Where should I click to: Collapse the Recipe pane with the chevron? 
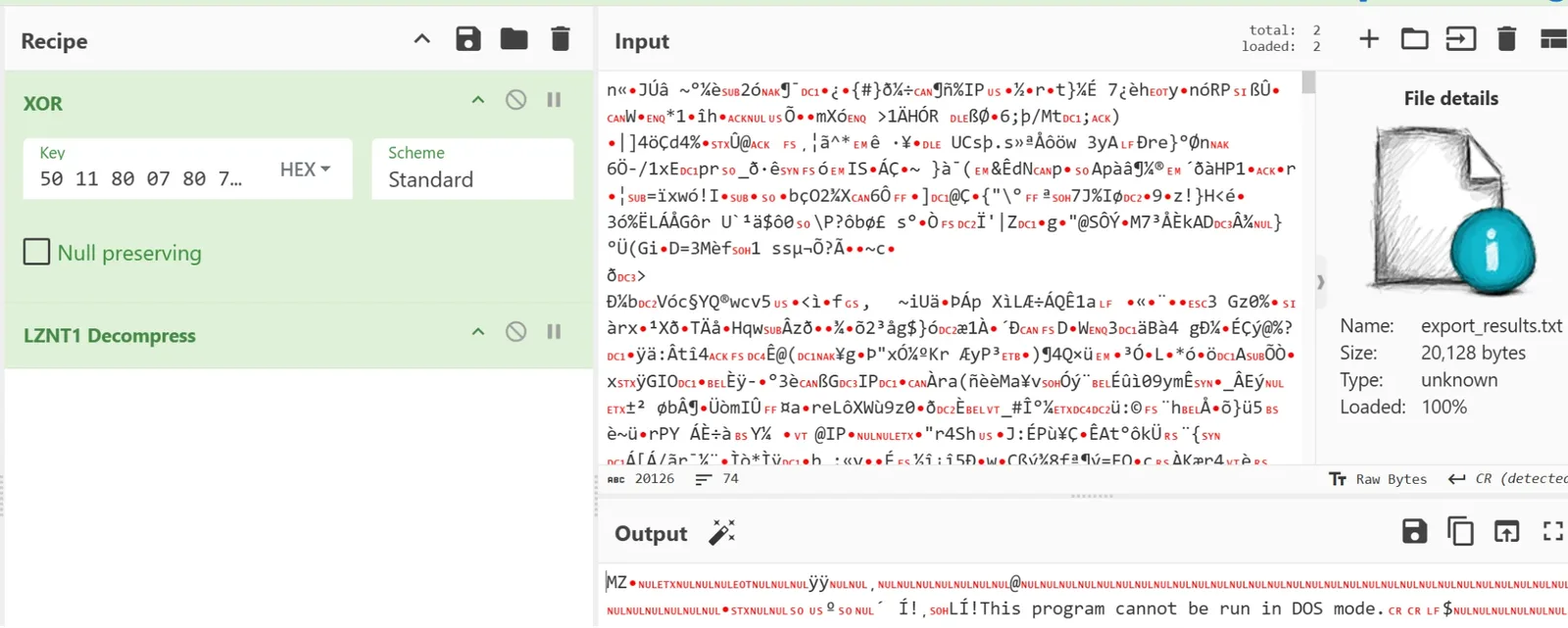point(421,39)
